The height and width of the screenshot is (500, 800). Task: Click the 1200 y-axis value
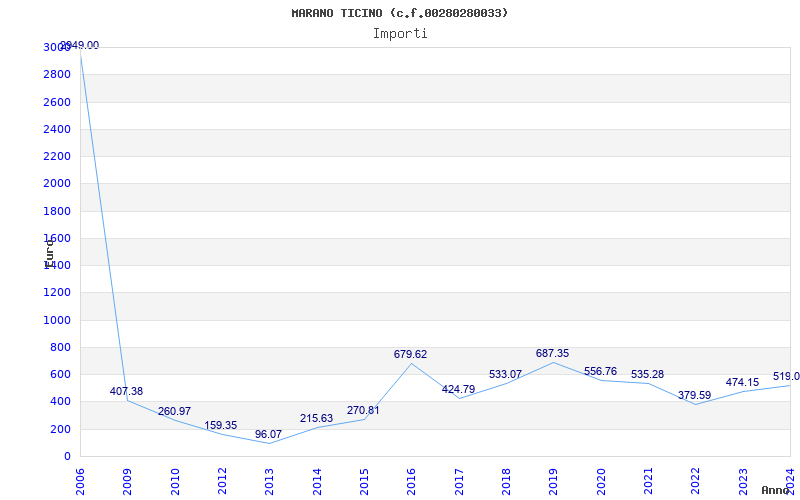57,293
